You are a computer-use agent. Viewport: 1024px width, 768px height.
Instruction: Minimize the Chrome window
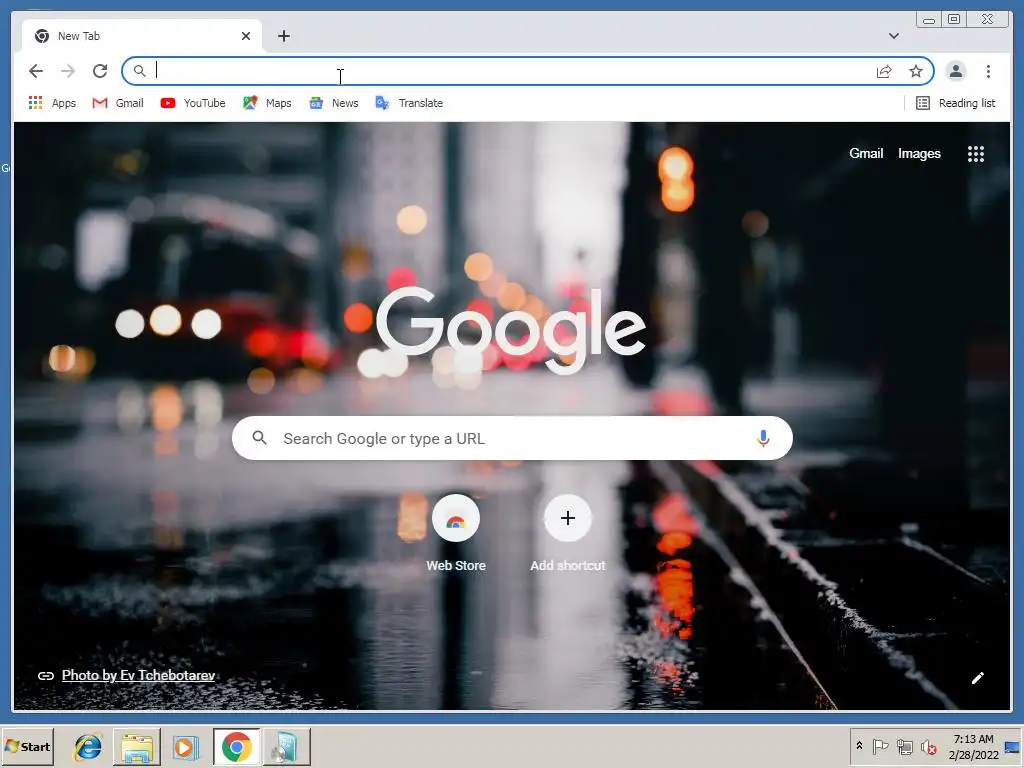929,20
